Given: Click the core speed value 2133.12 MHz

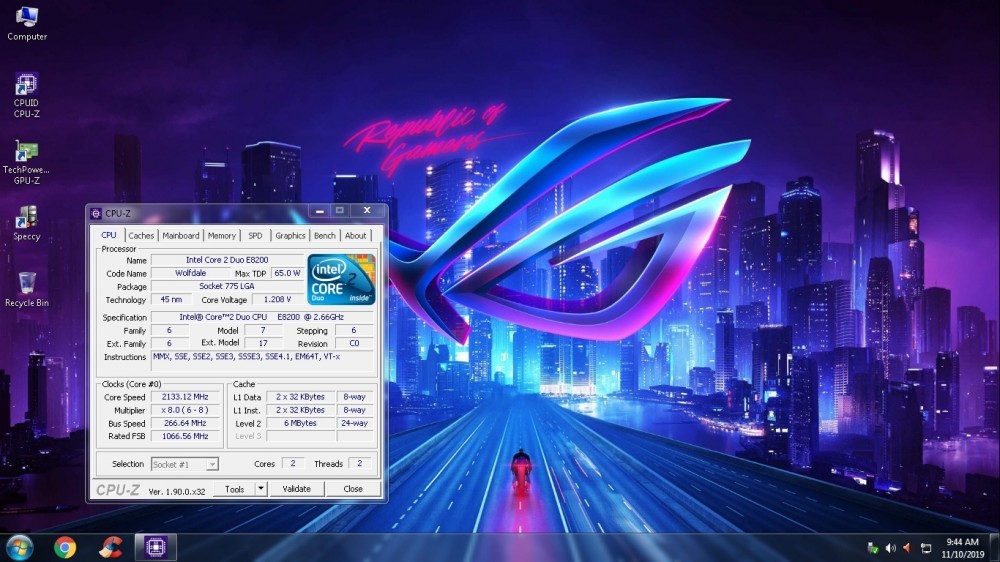Looking at the screenshot, I should point(185,397).
